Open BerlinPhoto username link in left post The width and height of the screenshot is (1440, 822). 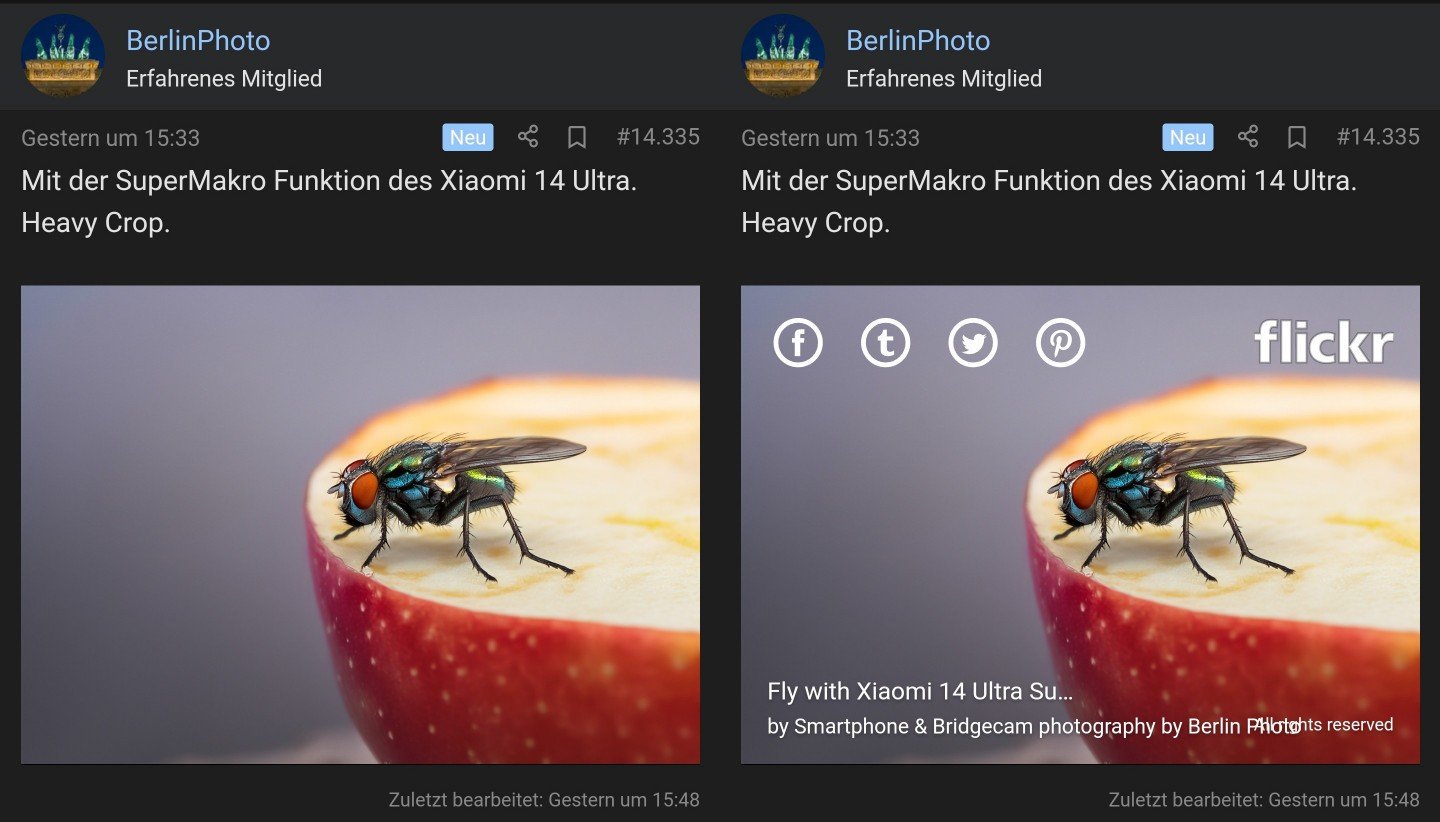198,41
